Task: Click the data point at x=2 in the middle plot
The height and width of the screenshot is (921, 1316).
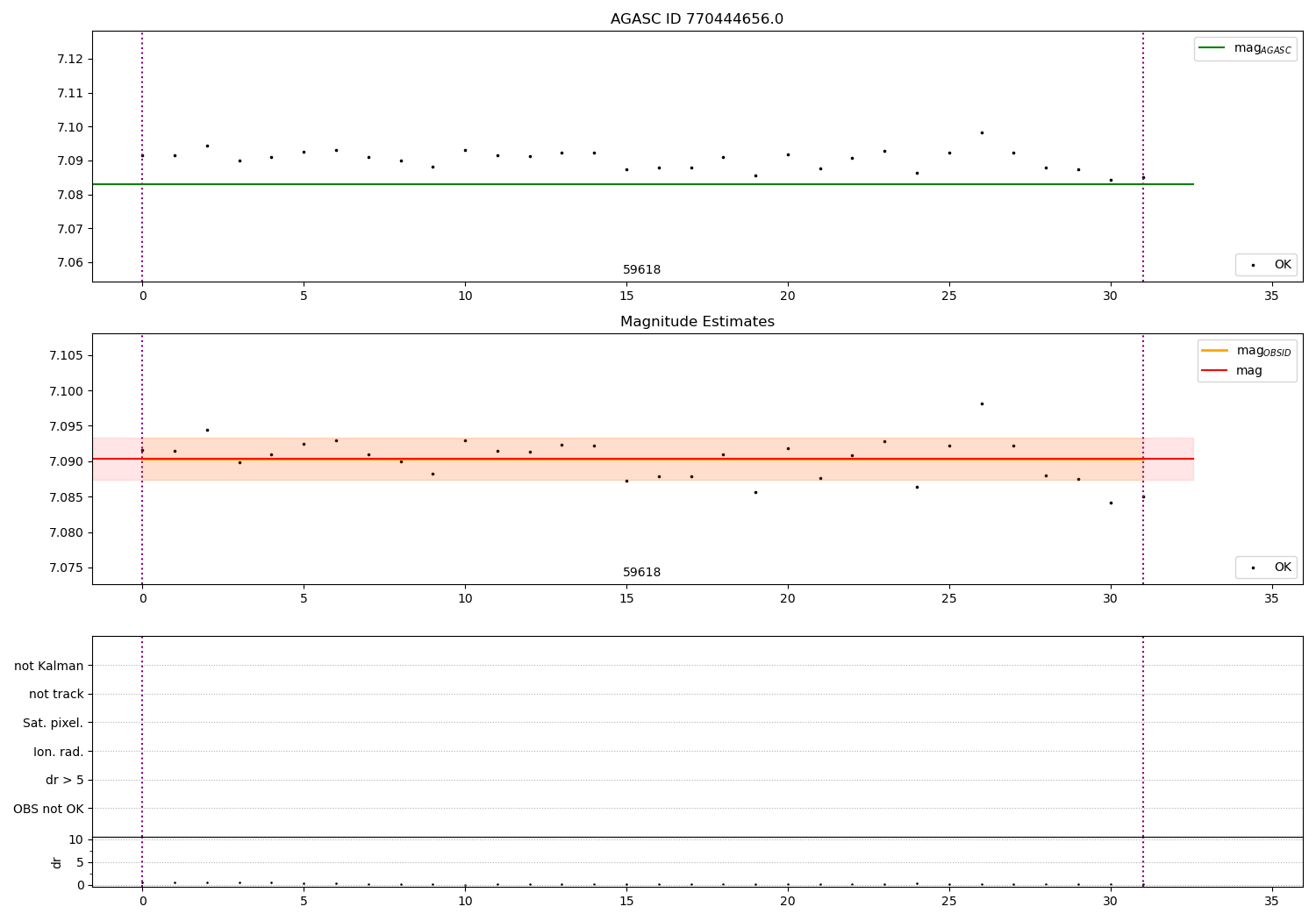Action: (207, 430)
